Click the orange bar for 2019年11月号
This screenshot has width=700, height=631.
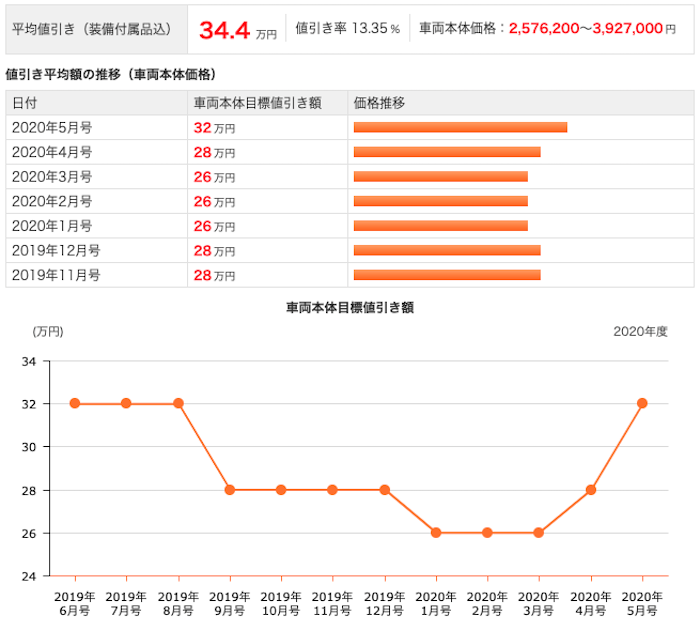pos(447,275)
